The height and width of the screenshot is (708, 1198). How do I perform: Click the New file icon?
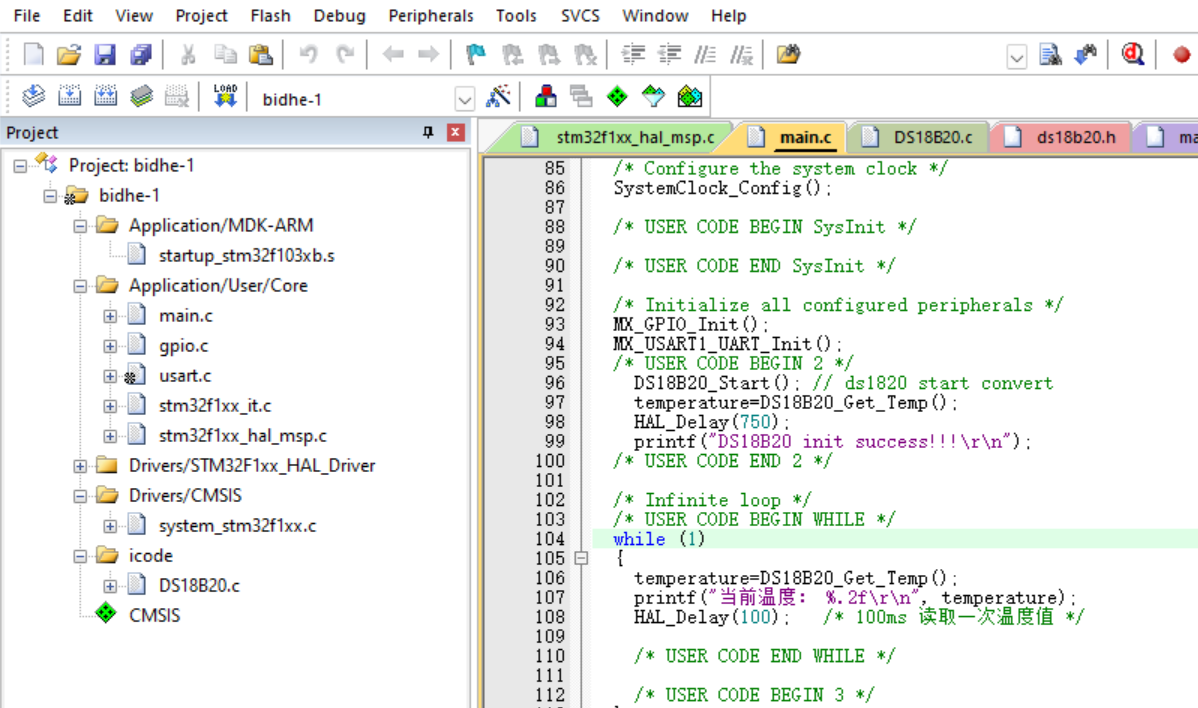click(33, 55)
